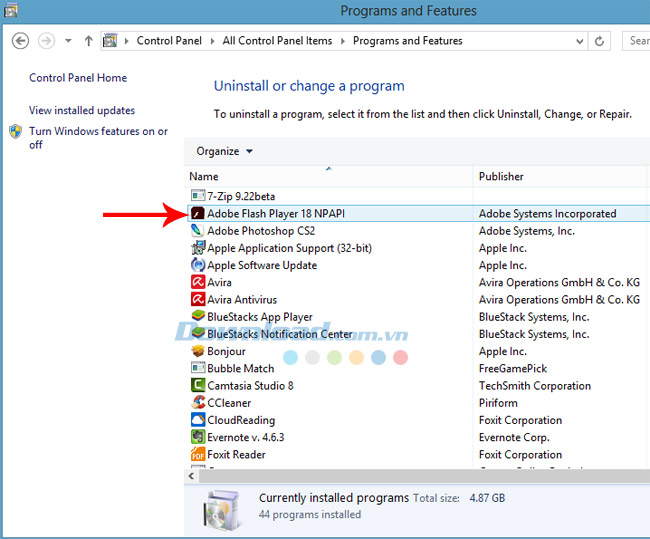Select the 7-Zip 9.22beta program icon
650x539 pixels.
coord(198,196)
